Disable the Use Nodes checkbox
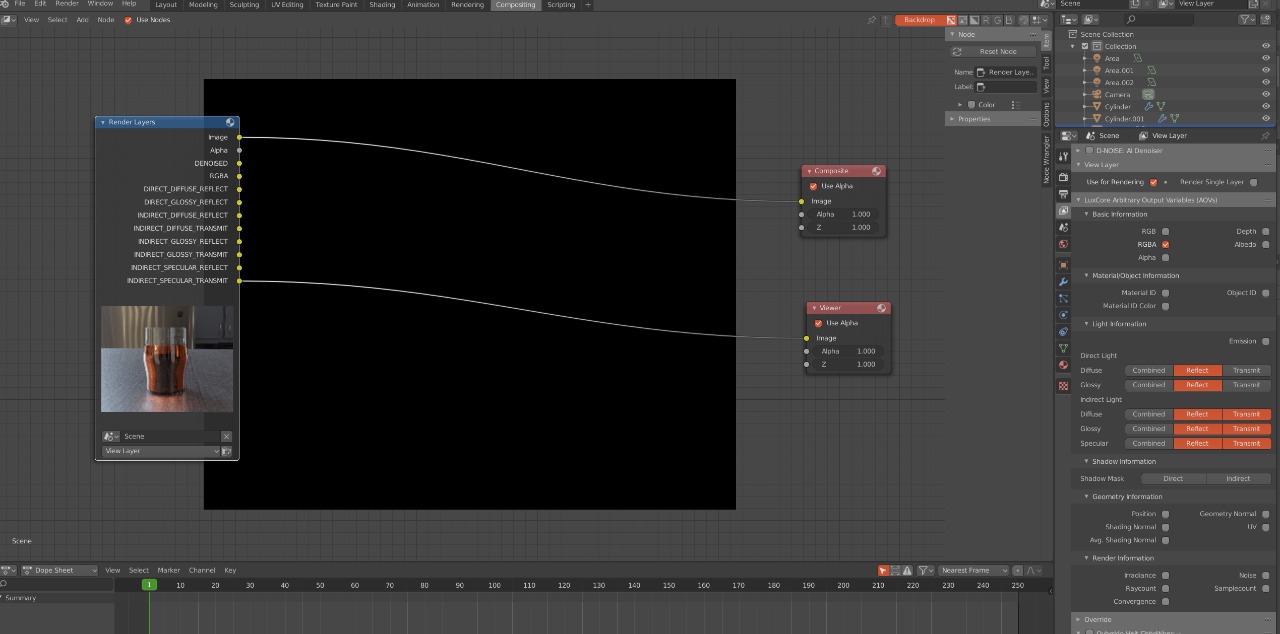 pyautogui.click(x=128, y=20)
